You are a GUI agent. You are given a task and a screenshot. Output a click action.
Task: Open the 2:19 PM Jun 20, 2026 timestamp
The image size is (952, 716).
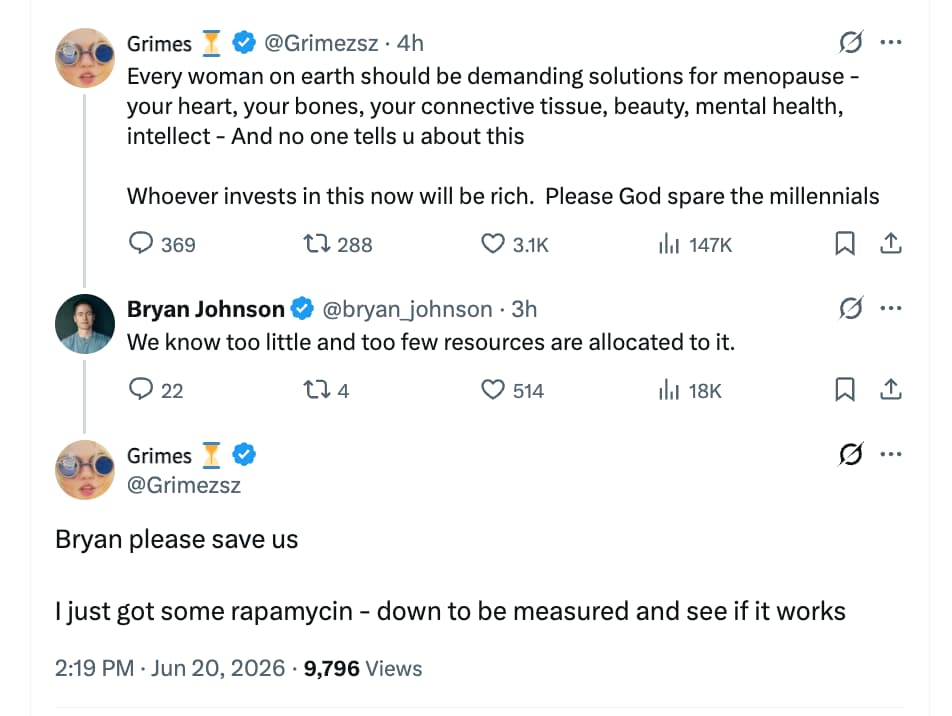coord(169,668)
